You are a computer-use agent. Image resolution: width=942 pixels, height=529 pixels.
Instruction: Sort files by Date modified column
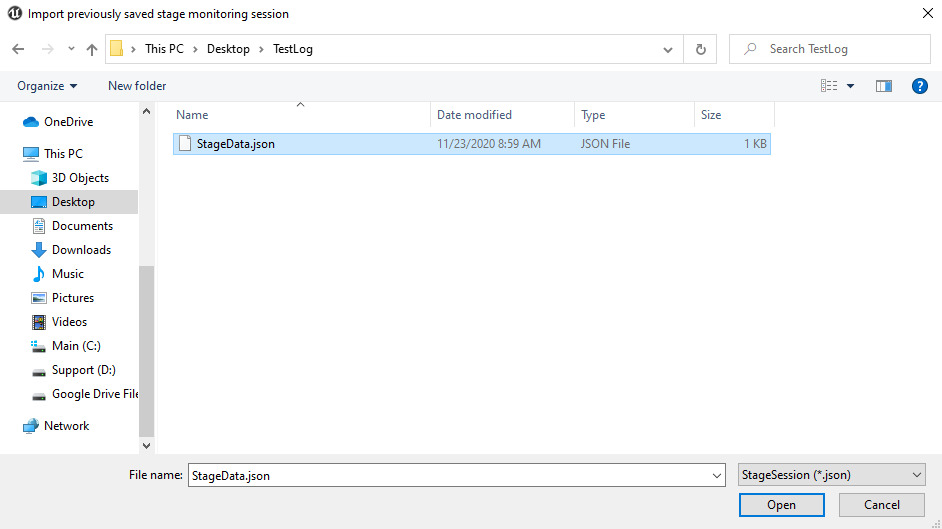click(474, 115)
